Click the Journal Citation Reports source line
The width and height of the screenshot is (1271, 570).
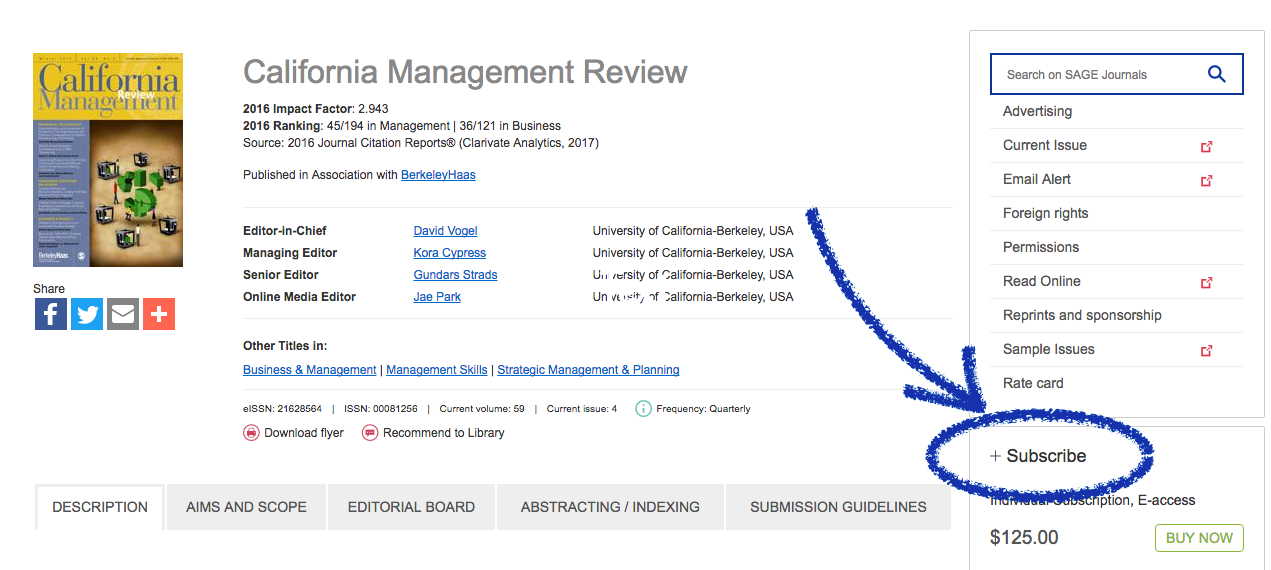point(421,144)
